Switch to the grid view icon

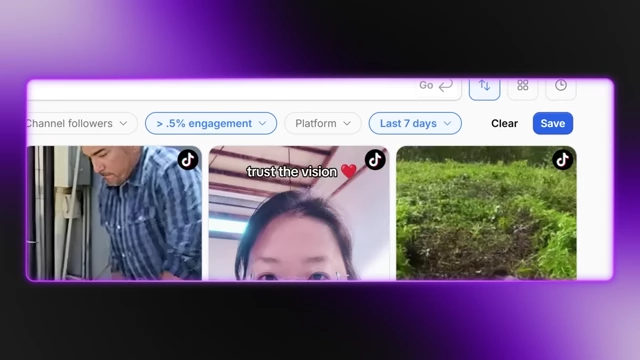[x=523, y=88]
